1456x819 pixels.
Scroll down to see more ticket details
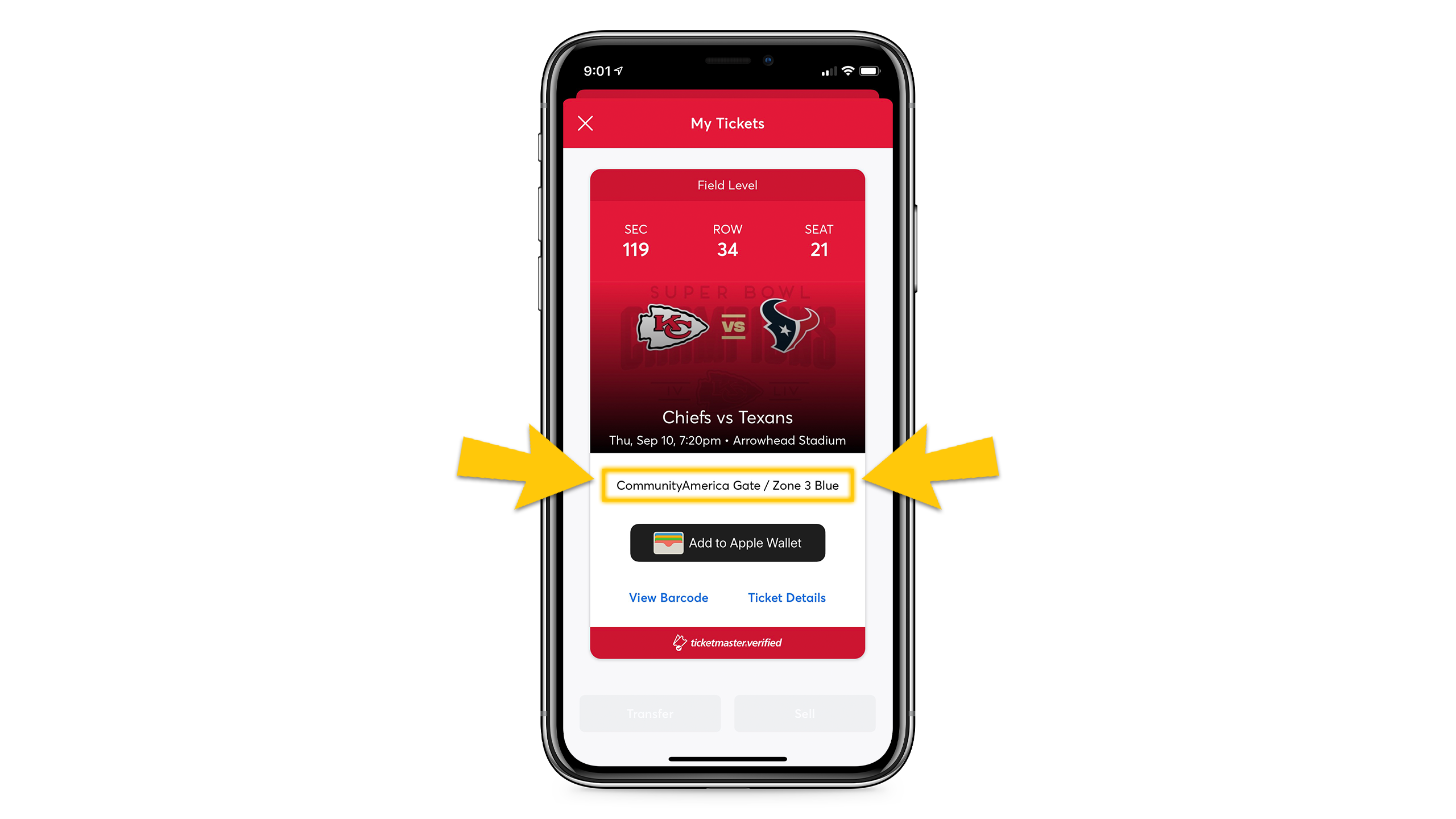pos(787,597)
